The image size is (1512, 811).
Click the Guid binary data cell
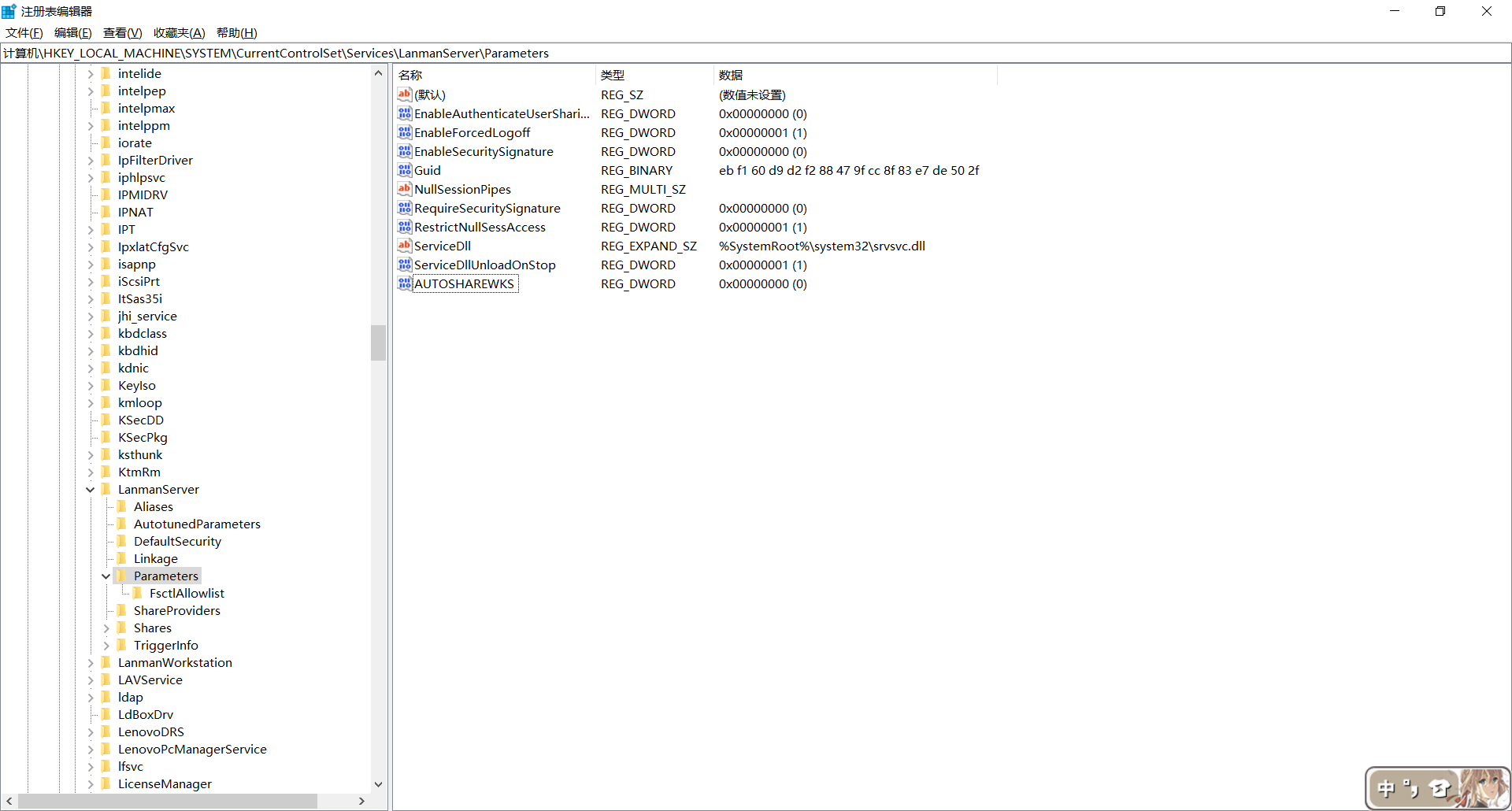[x=849, y=170]
